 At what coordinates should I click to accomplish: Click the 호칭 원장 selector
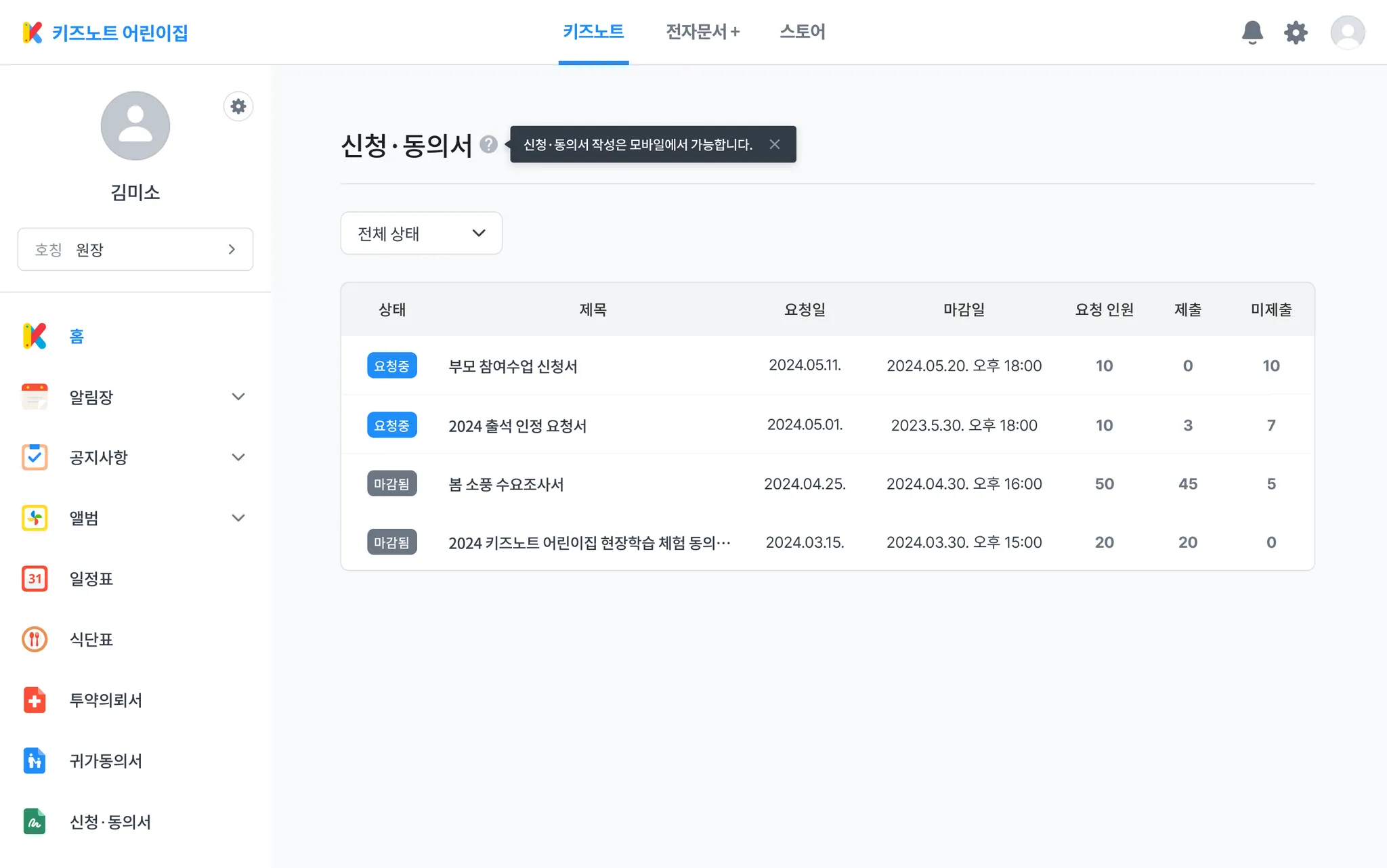click(x=135, y=250)
